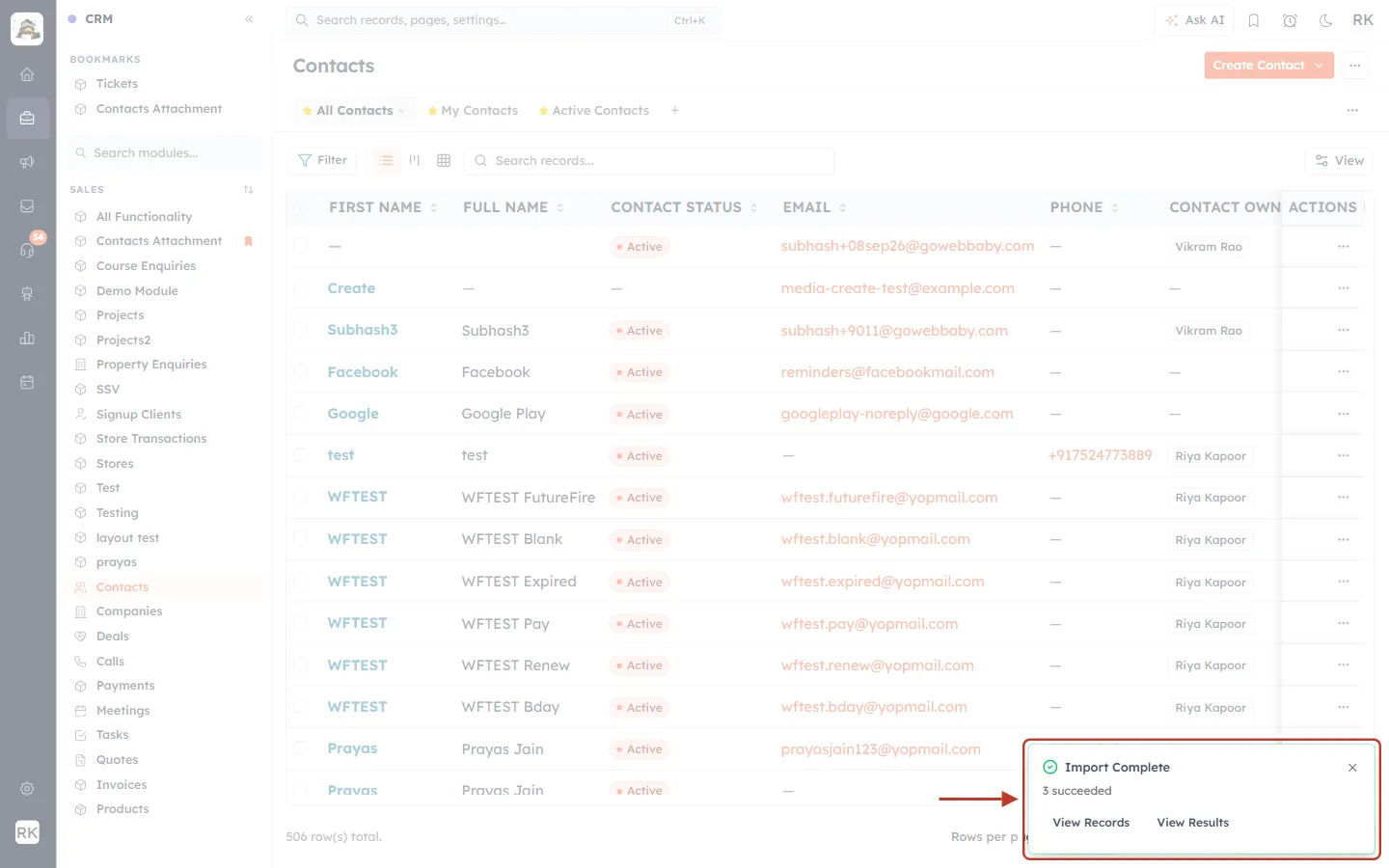The image size is (1389, 868).
Task: Sort by First Name column arrows
Action: pyautogui.click(x=434, y=207)
